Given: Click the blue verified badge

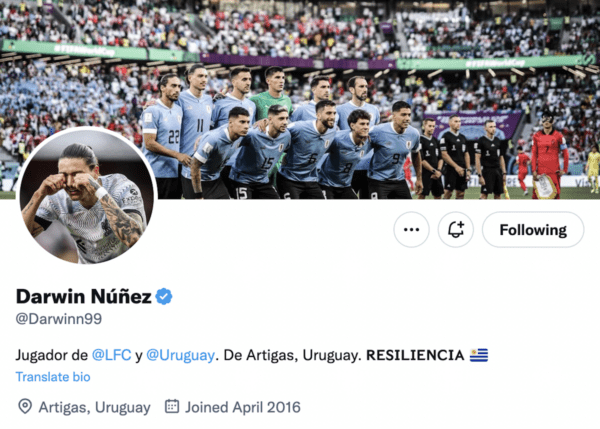Looking at the screenshot, I should pyautogui.click(x=164, y=296).
